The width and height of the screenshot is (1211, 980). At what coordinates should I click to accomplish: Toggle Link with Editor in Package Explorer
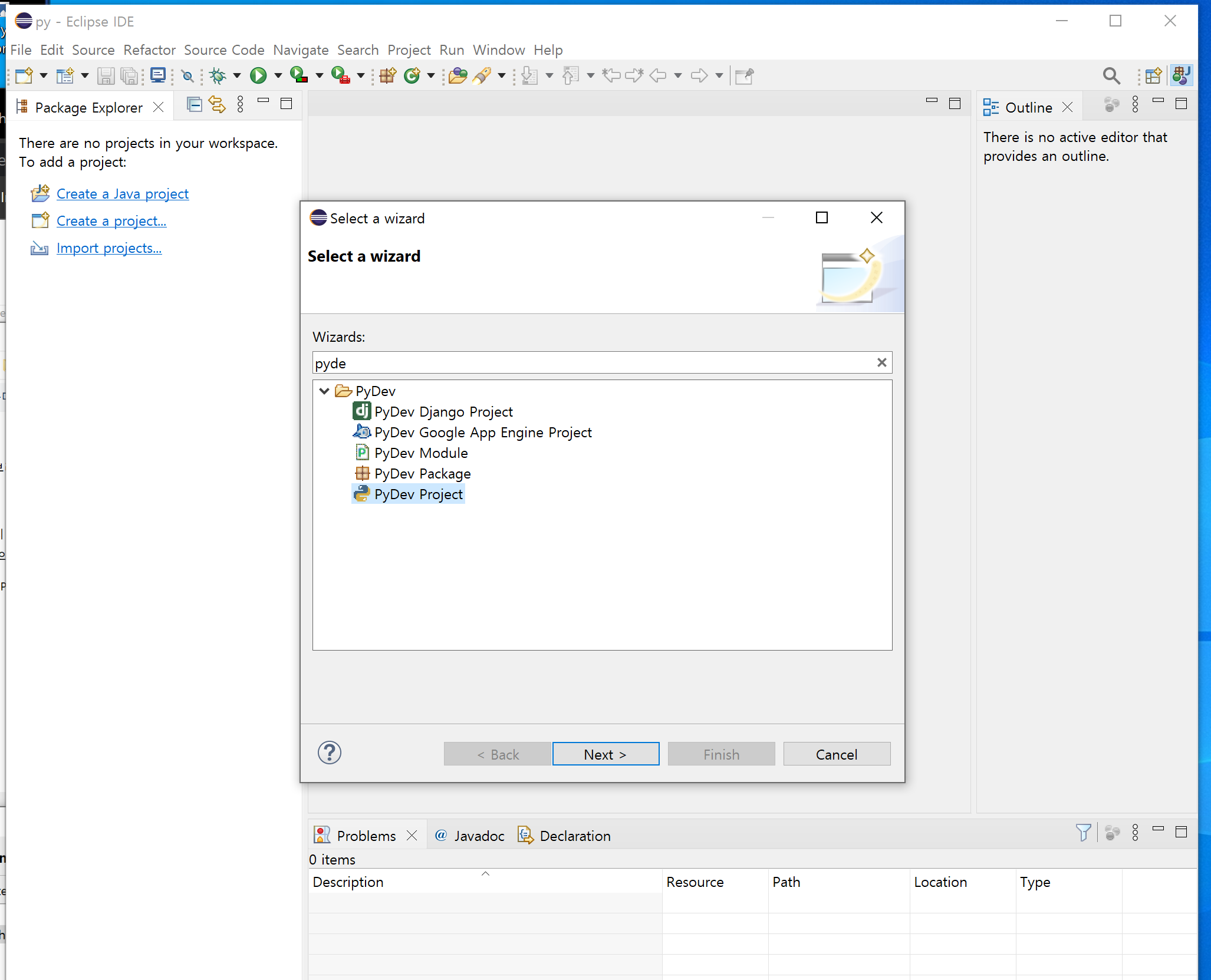(x=217, y=104)
